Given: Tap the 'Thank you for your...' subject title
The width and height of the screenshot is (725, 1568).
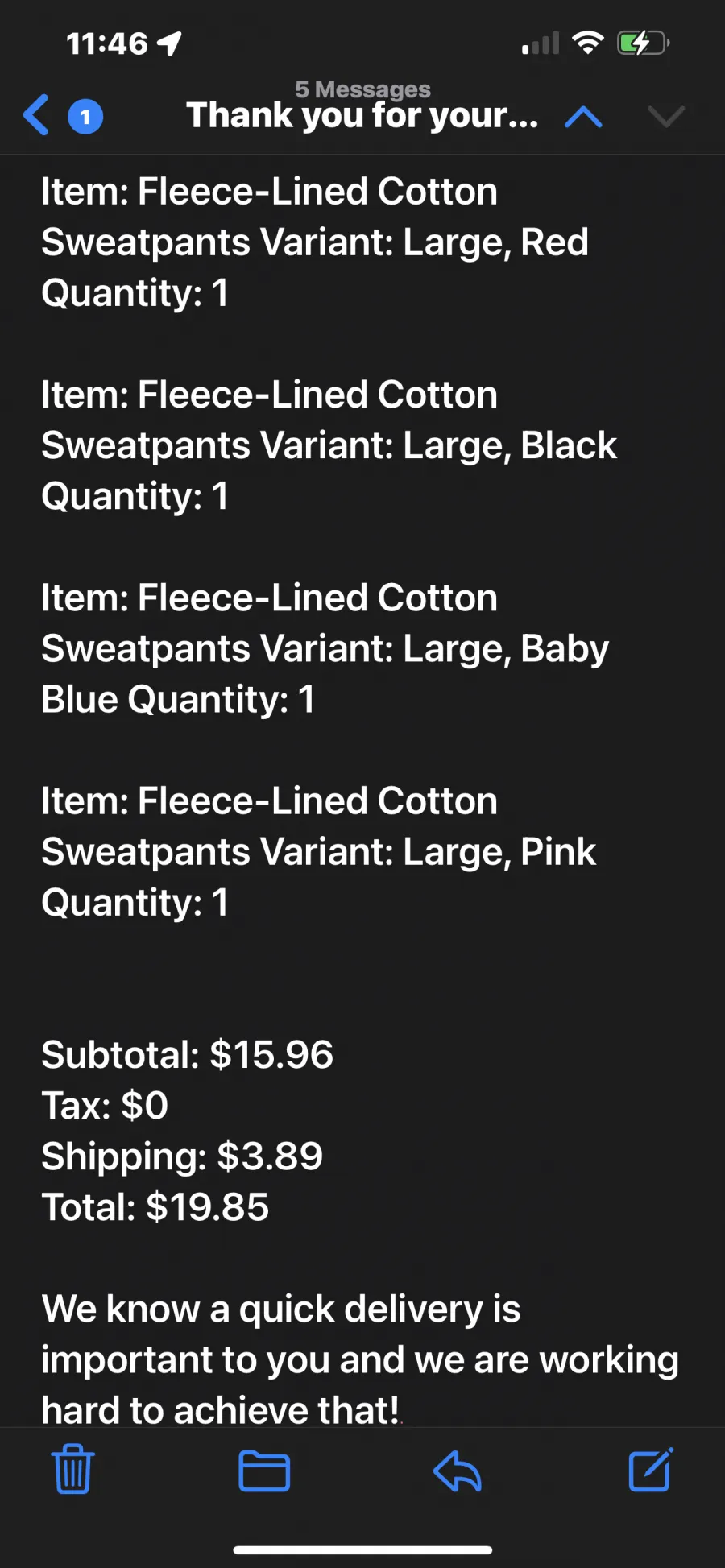Looking at the screenshot, I should pos(362,115).
